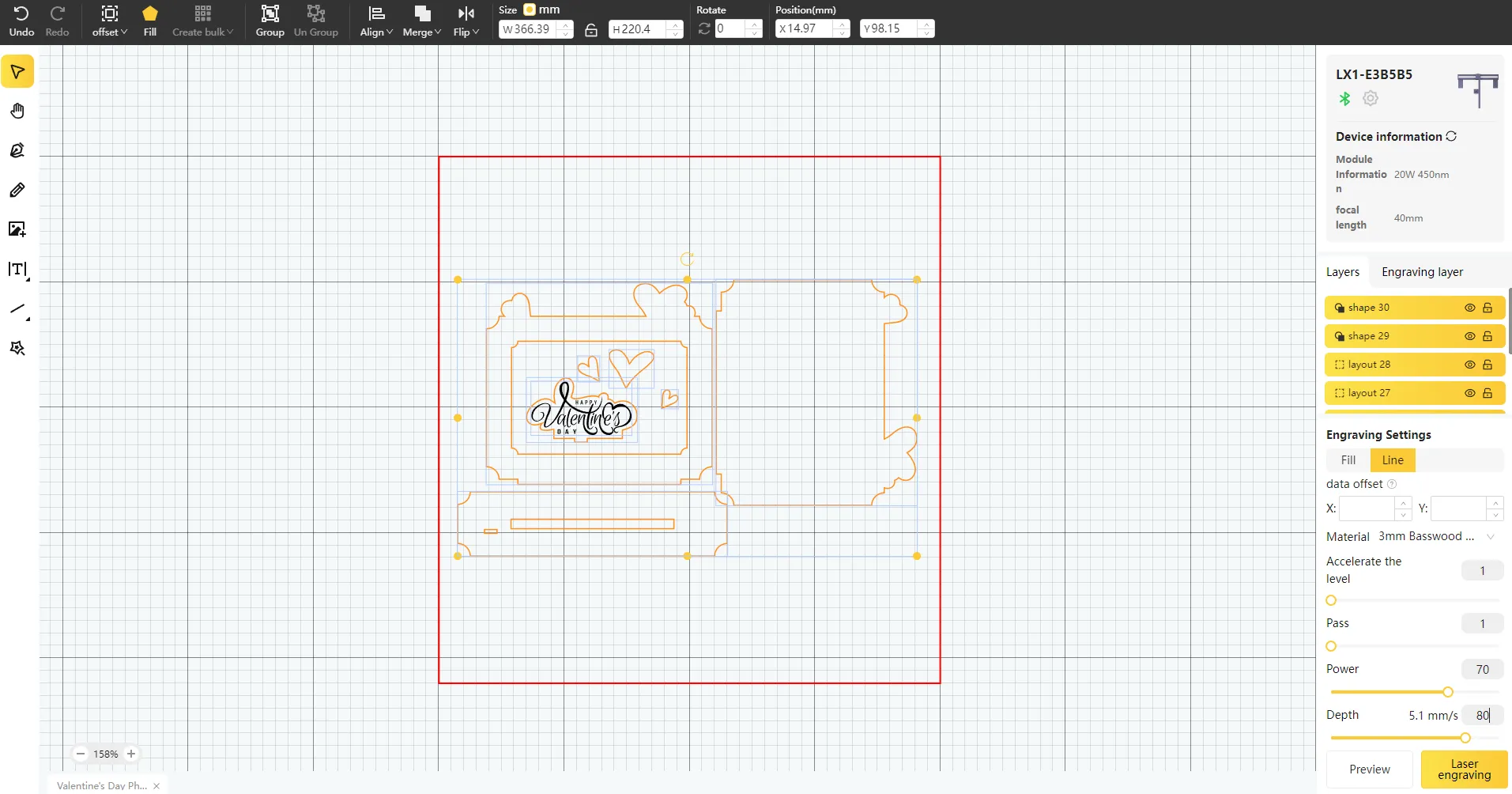Image resolution: width=1512 pixels, height=794 pixels.
Task: Click the Undo icon
Action: [x=21, y=13]
